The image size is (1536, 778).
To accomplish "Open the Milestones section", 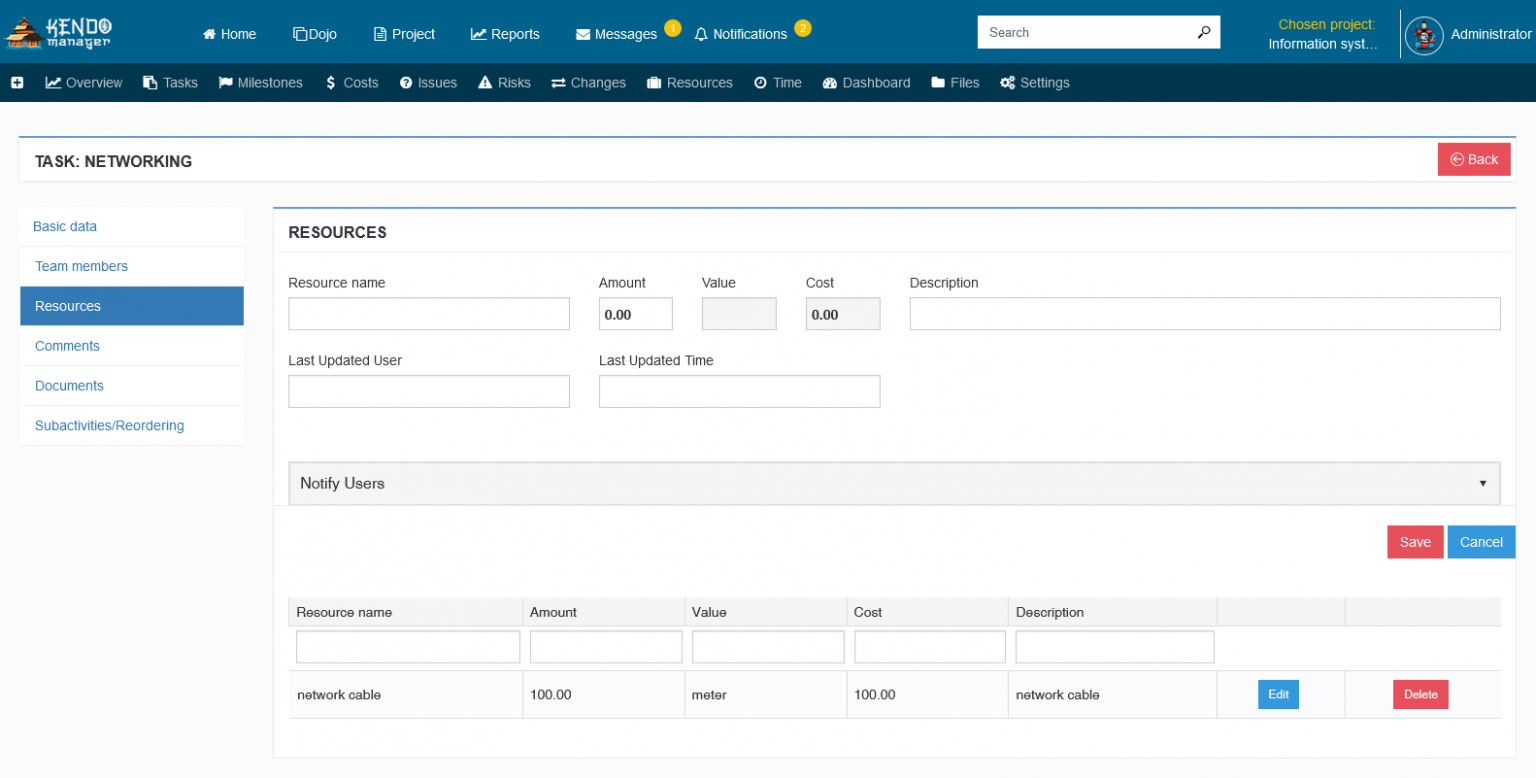I will click(260, 83).
